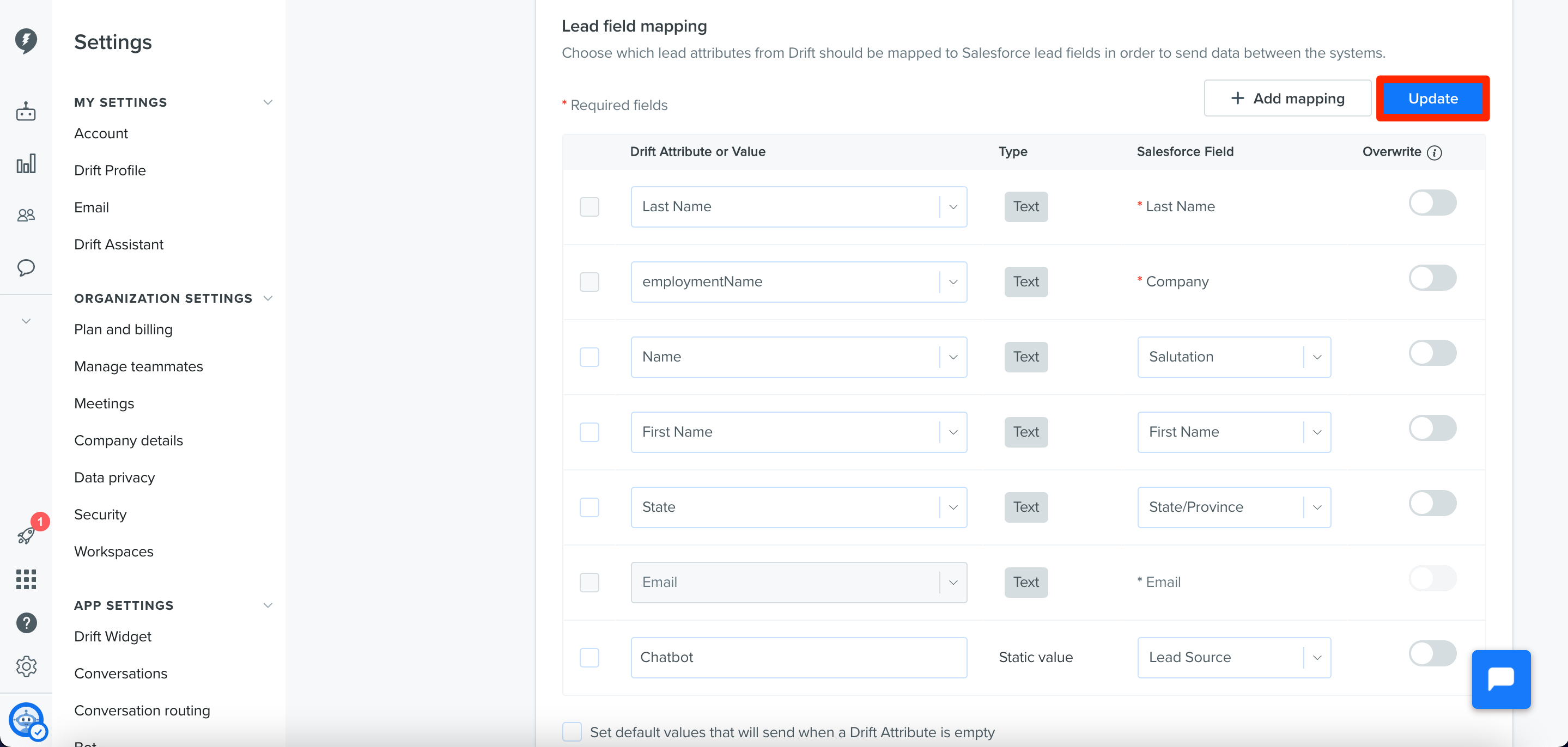The width and height of the screenshot is (1568, 747).
Task: Open the Drift logo home icon
Action: click(x=26, y=40)
